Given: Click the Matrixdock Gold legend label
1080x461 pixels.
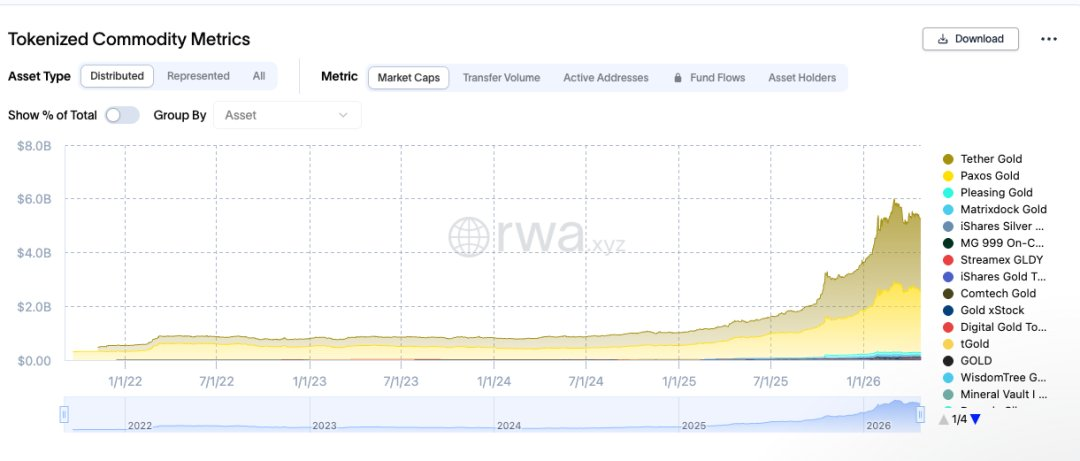Looking at the screenshot, I should click(x=1003, y=210).
